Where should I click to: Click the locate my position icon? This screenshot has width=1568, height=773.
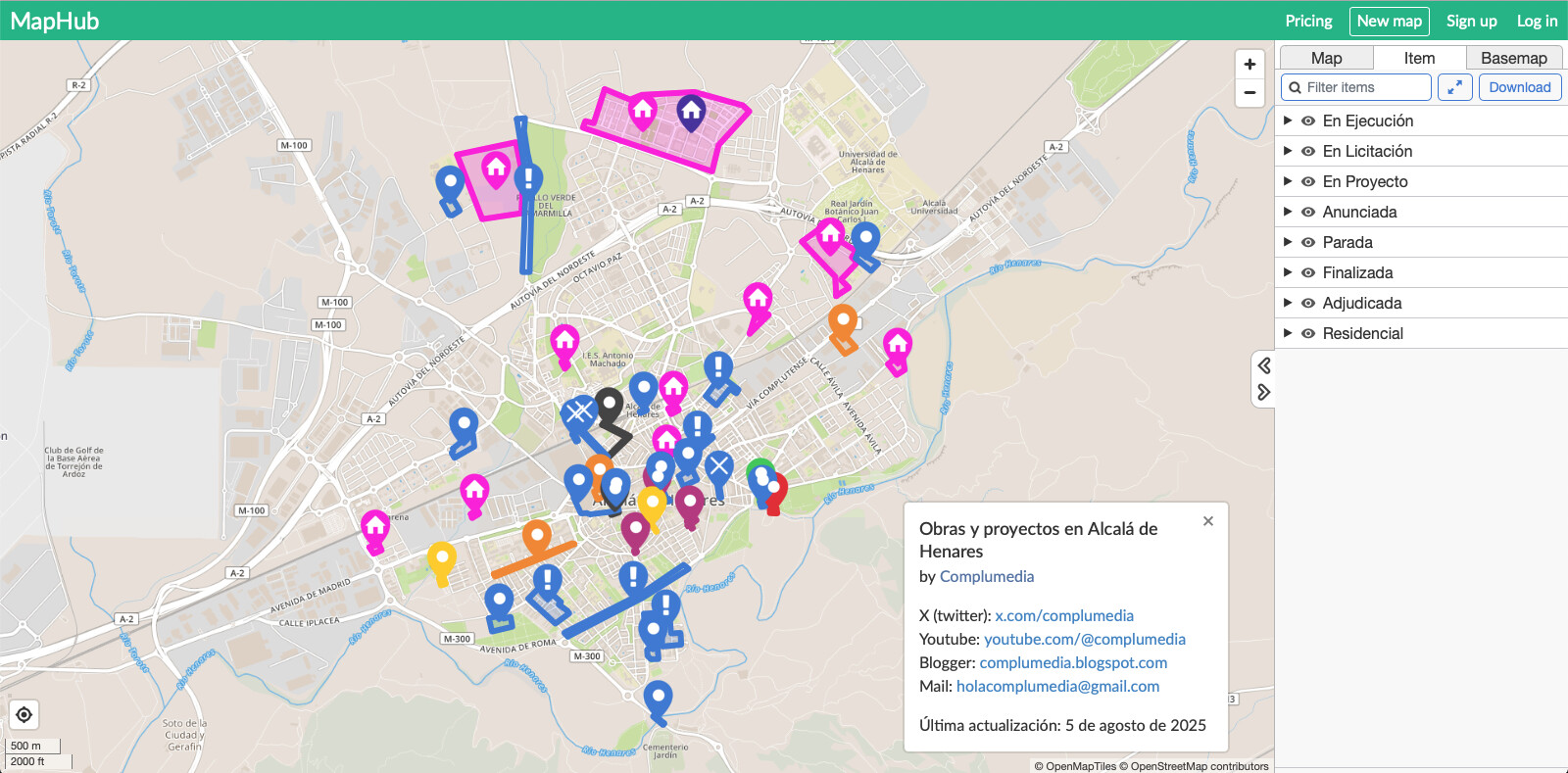point(24,715)
